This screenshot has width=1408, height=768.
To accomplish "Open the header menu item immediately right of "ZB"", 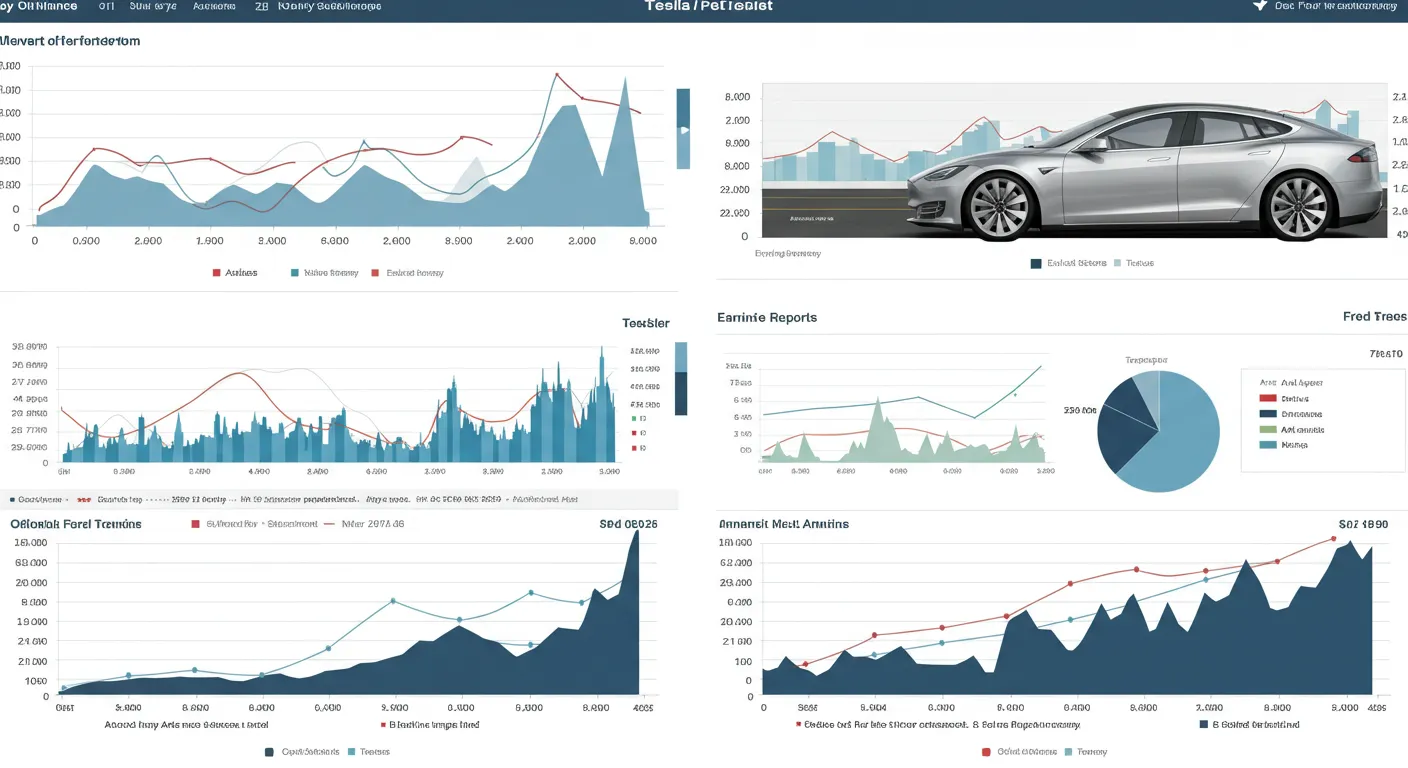I will pos(329,6).
